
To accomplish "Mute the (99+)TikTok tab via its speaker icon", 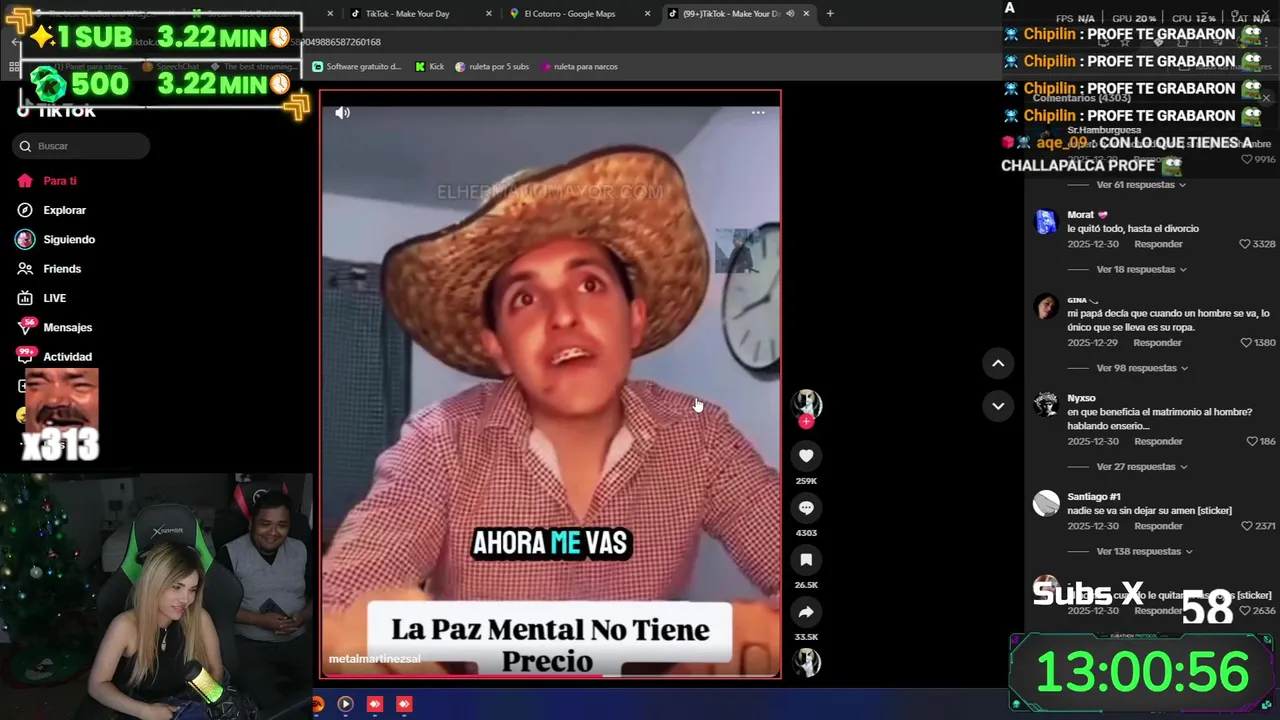I will click(790, 14).
